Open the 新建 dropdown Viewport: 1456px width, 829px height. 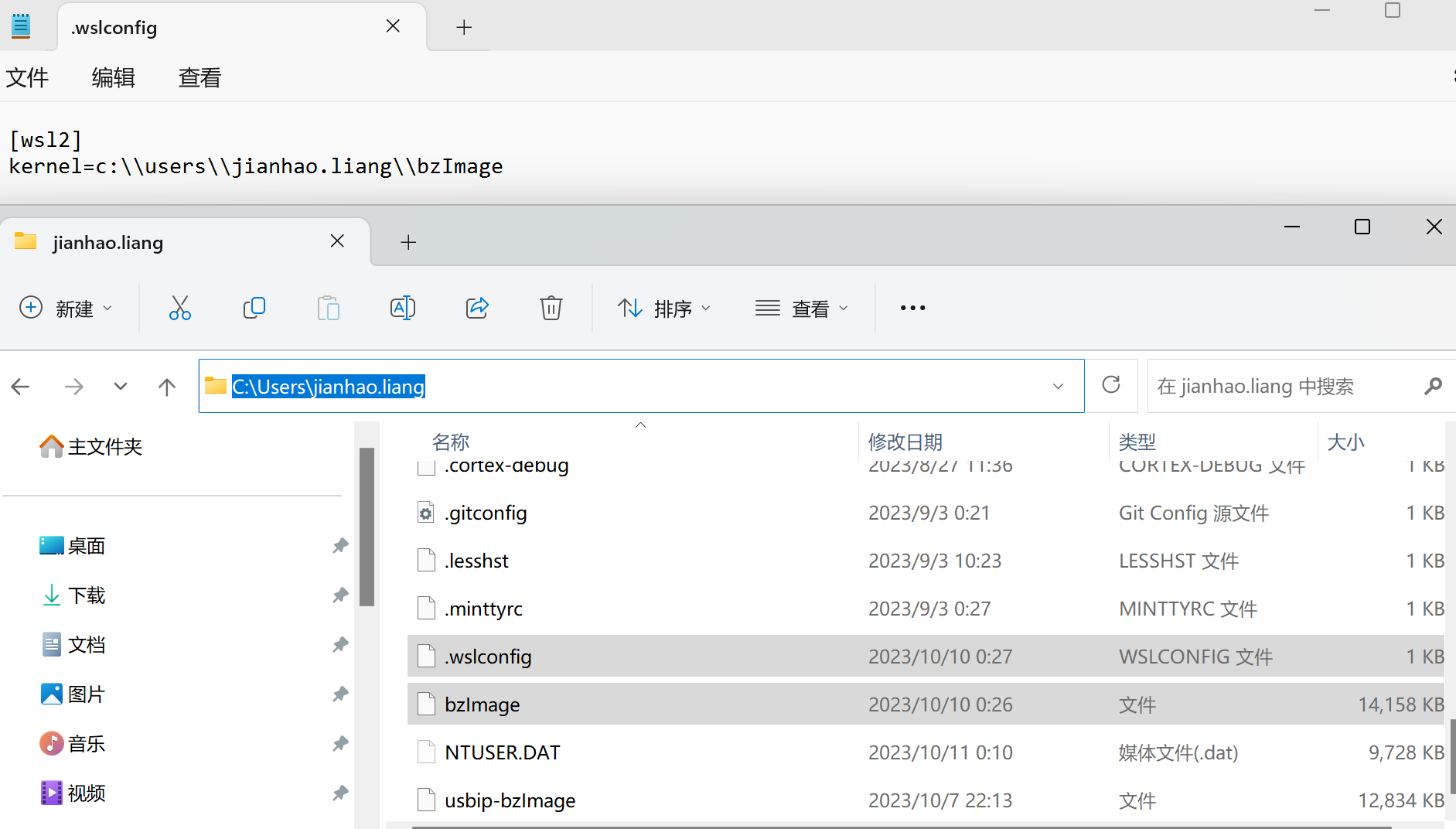(66, 308)
